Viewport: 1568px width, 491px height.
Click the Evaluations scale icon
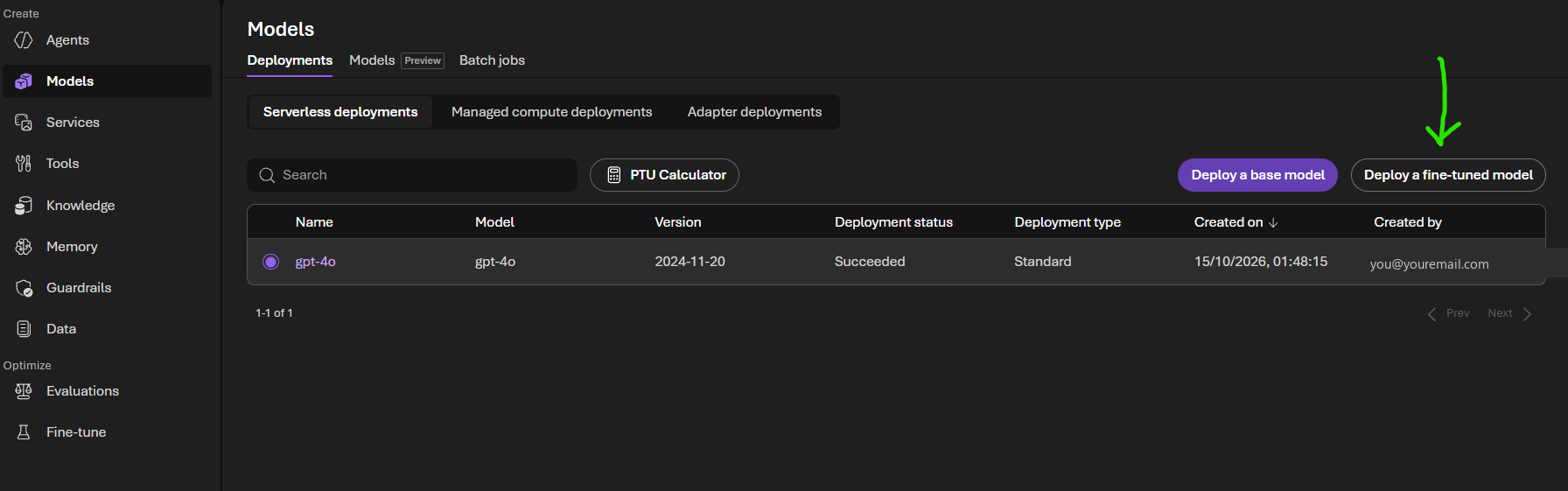tap(24, 391)
